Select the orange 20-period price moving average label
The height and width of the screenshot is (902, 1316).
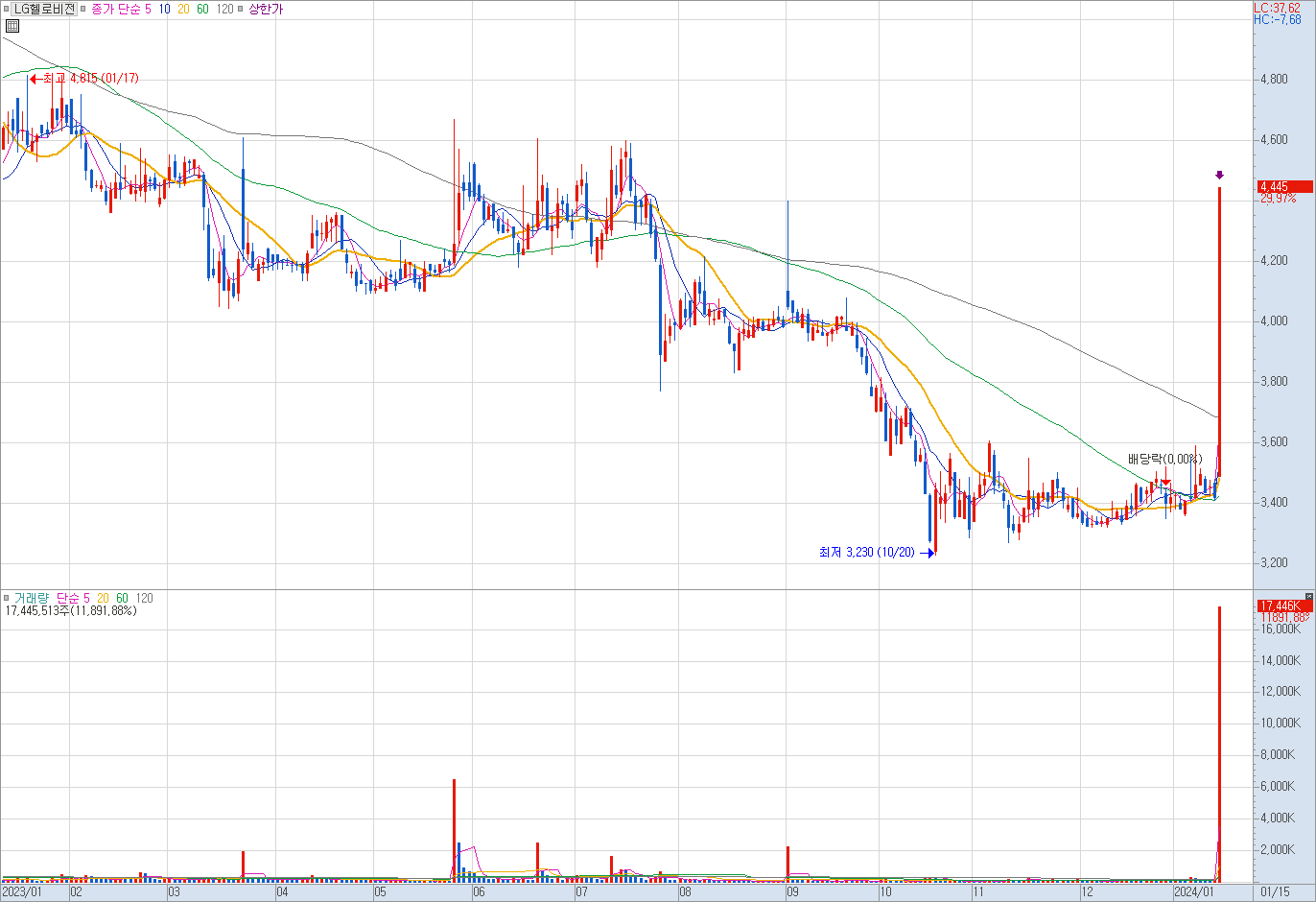183,9
